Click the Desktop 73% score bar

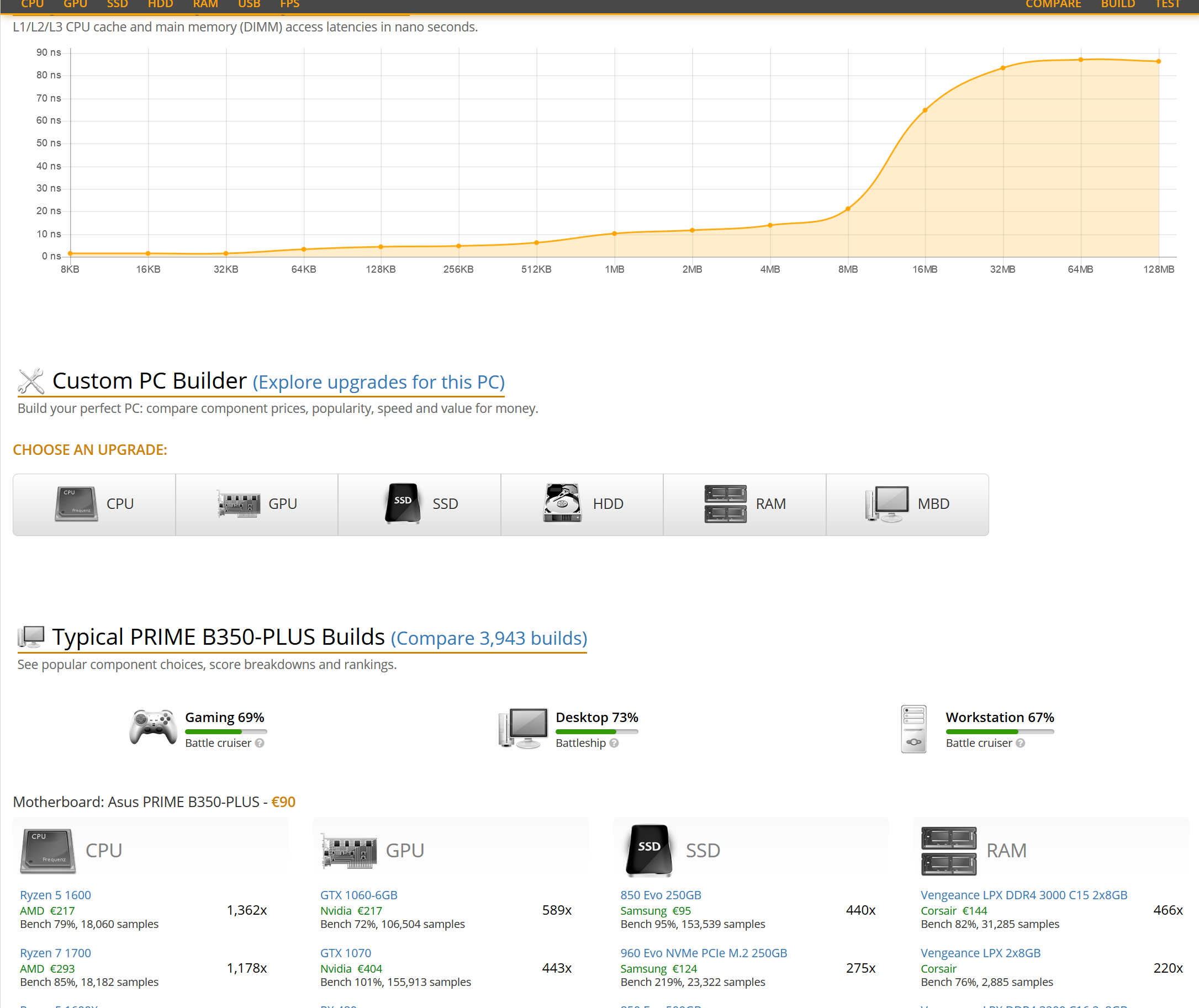[596, 731]
